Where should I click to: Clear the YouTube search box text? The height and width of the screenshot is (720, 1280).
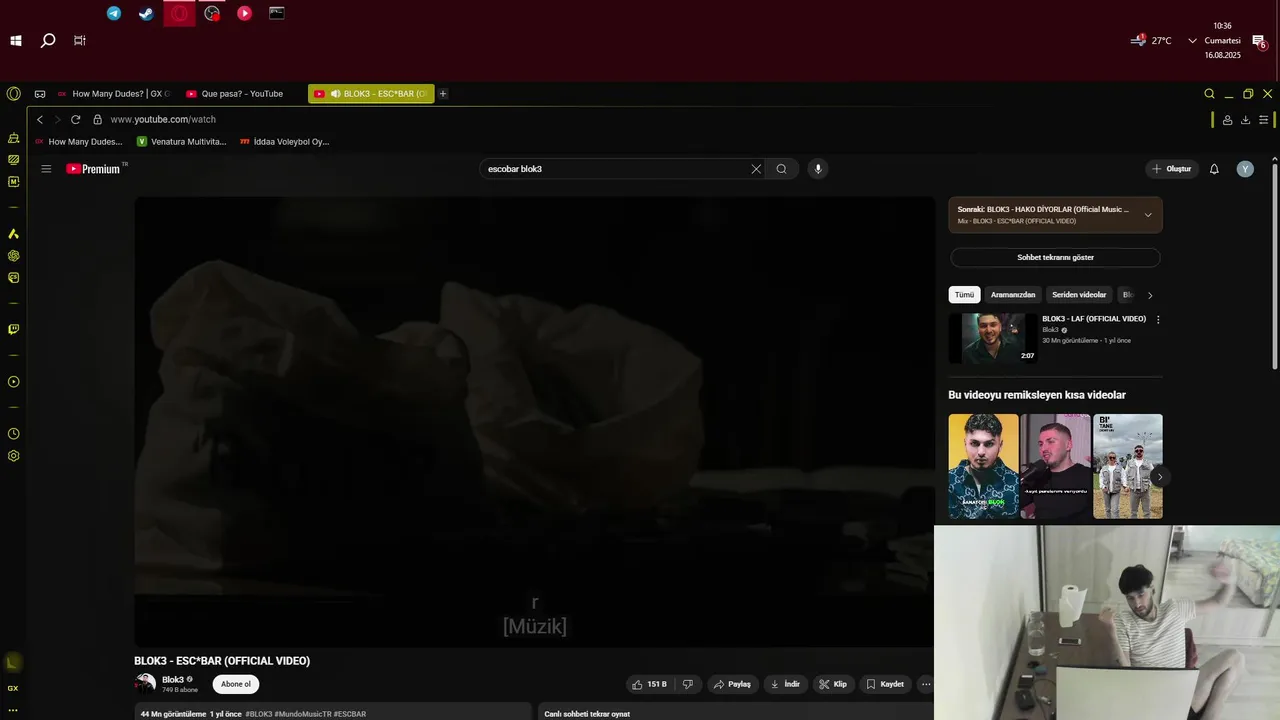(x=756, y=169)
